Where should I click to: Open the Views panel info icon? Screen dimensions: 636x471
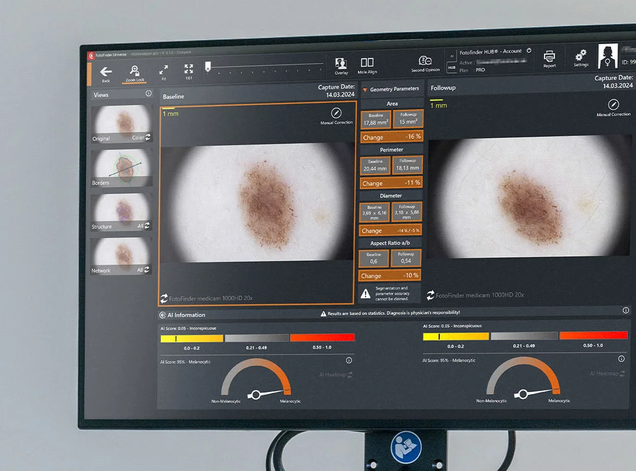coord(148,93)
